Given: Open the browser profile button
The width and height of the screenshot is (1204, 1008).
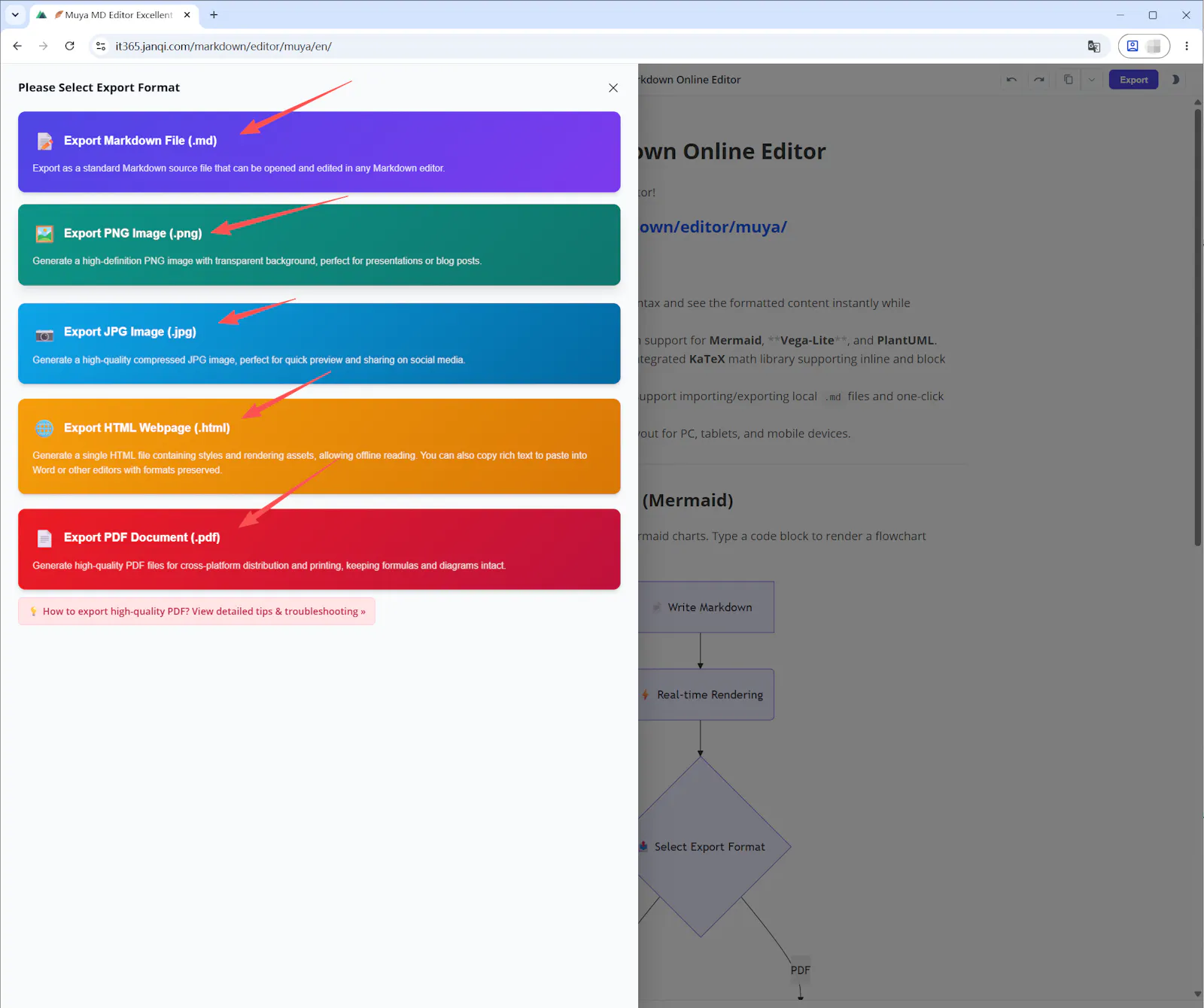Looking at the screenshot, I should click(1144, 46).
